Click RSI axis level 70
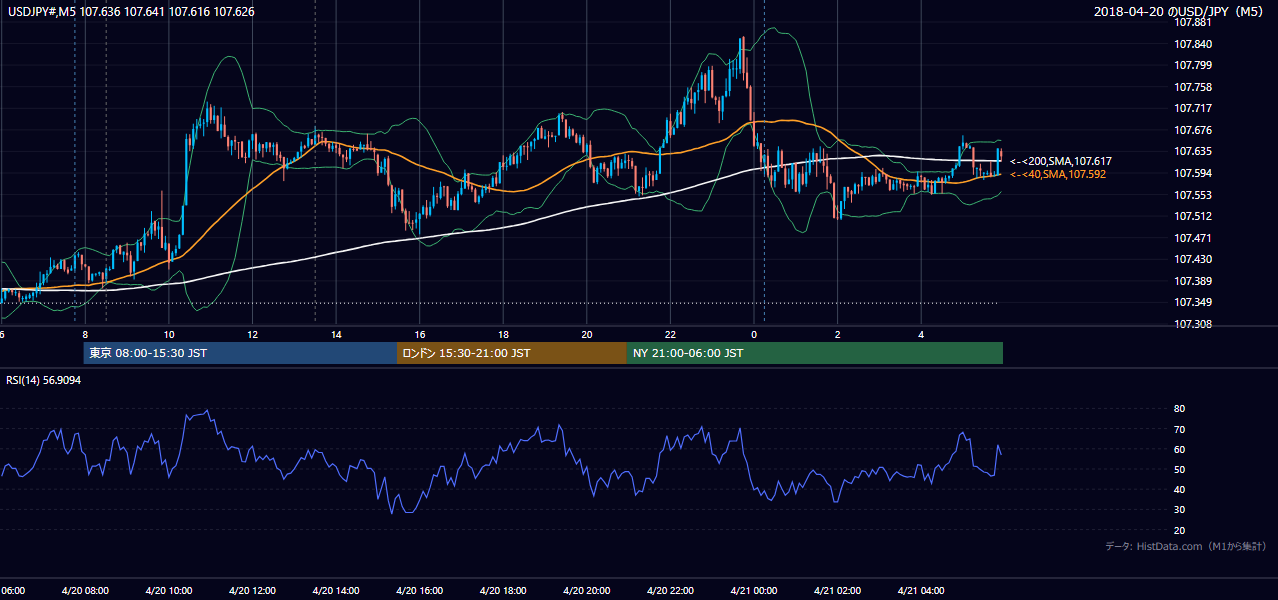The height and width of the screenshot is (600, 1278). (1179, 429)
